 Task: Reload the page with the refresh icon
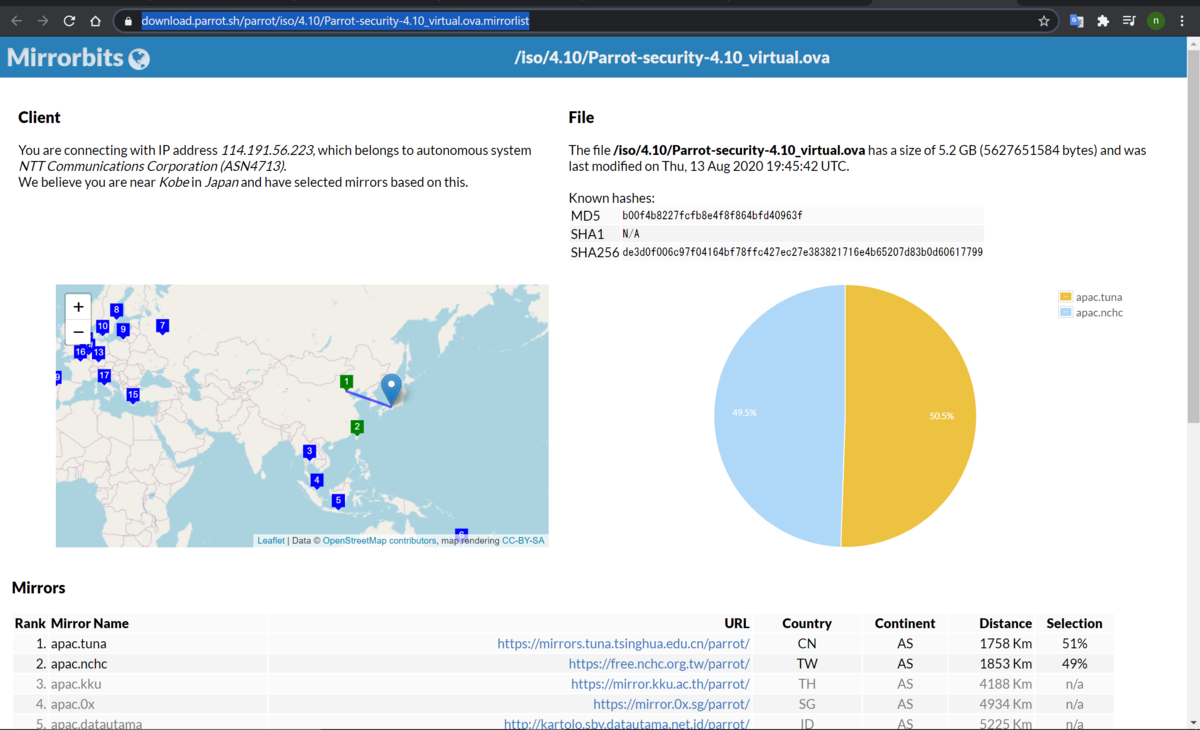coord(69,20)
